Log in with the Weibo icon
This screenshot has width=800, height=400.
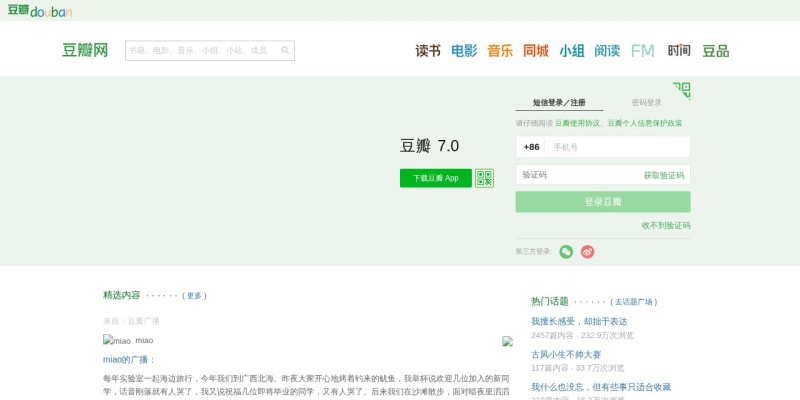[x=587, y=252]
